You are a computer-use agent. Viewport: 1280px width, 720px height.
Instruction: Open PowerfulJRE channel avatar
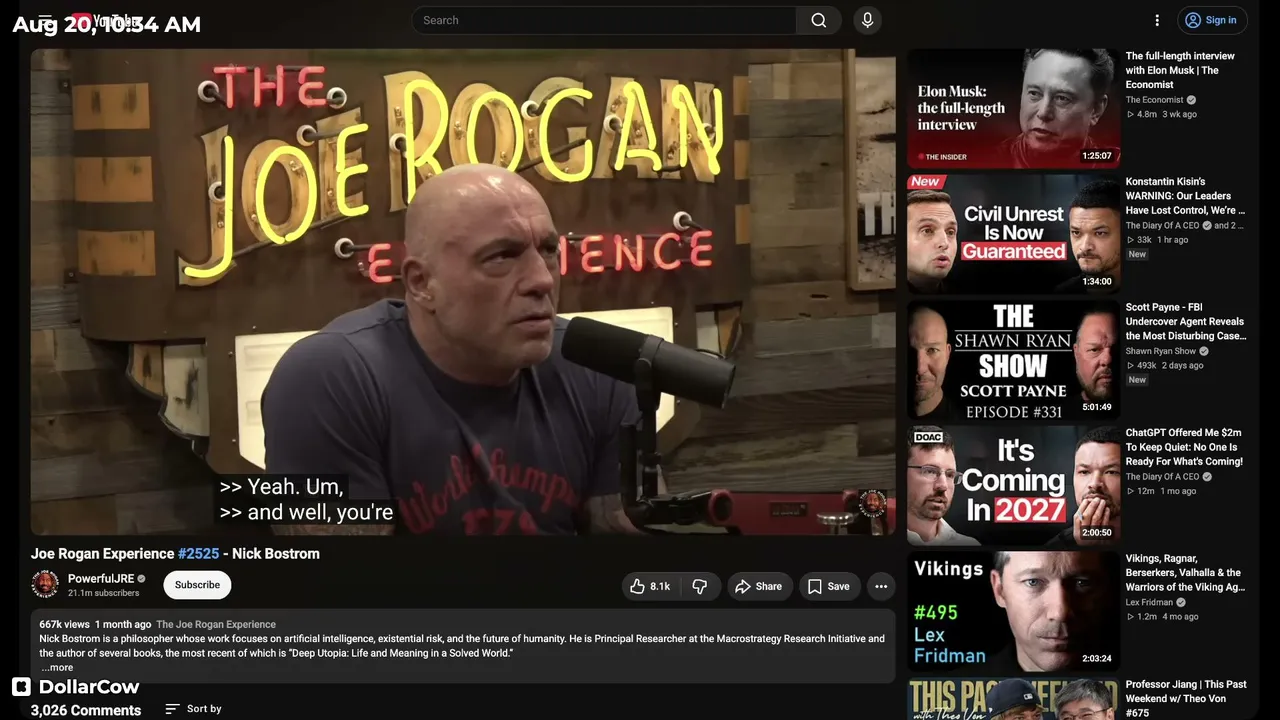pos(45,585)
